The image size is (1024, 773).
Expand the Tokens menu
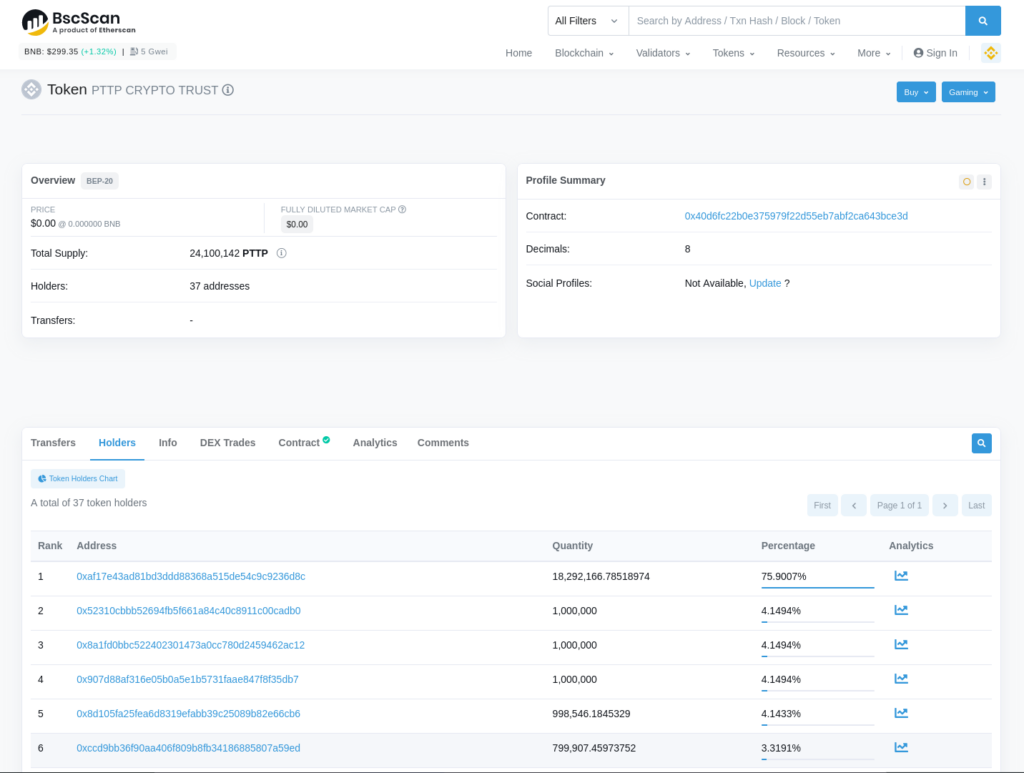click(x=733, y=53)
